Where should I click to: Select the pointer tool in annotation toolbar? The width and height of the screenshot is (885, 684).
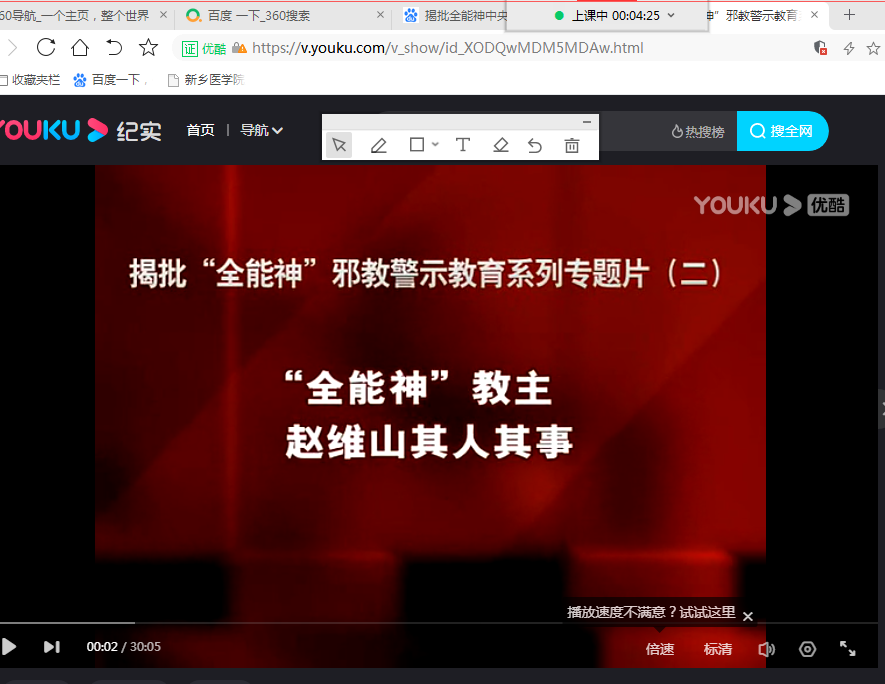(x=339, y=145)
